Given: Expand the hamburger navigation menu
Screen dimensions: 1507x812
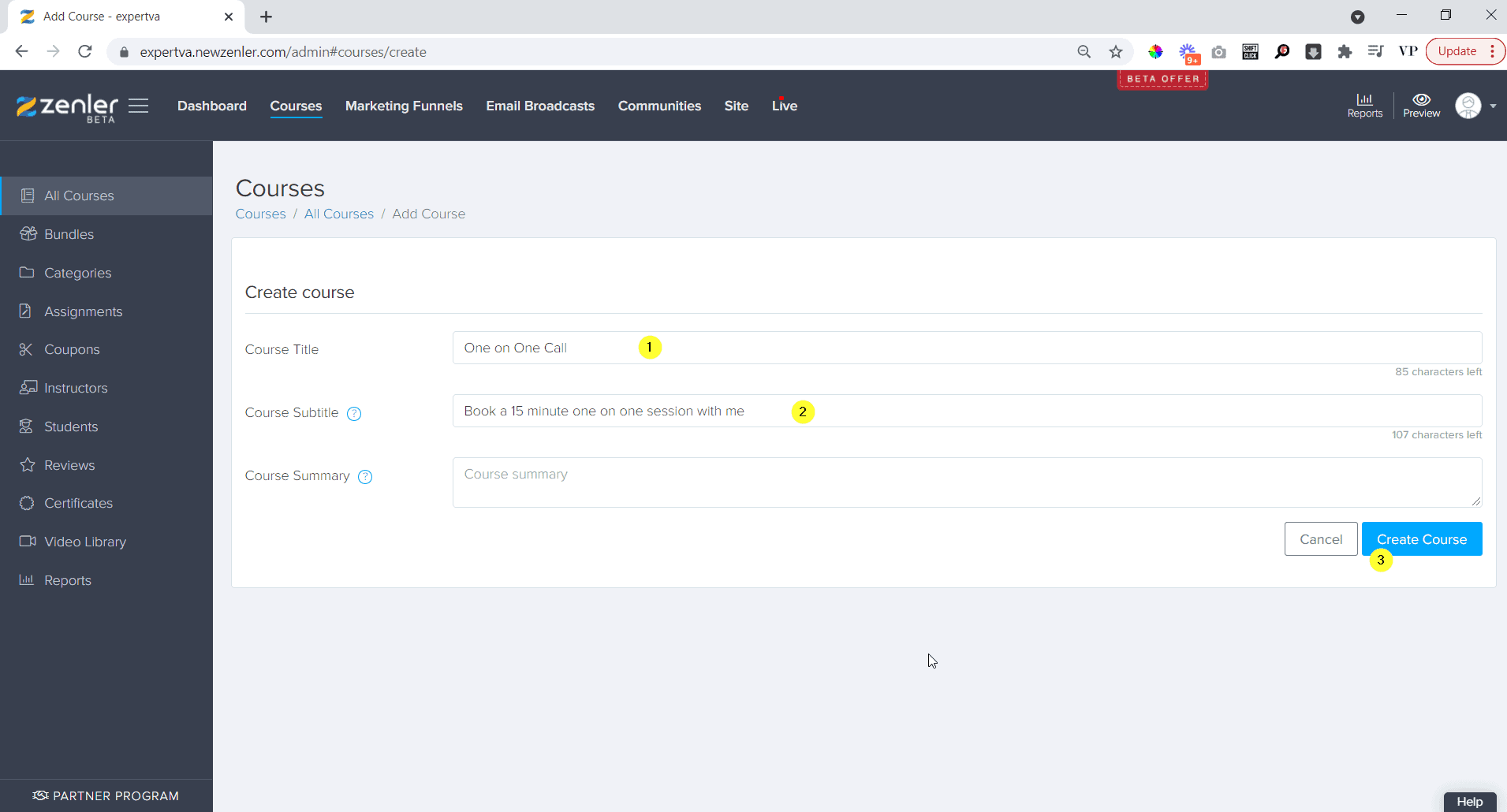Looking at the screenshot, I should point(139,106).
